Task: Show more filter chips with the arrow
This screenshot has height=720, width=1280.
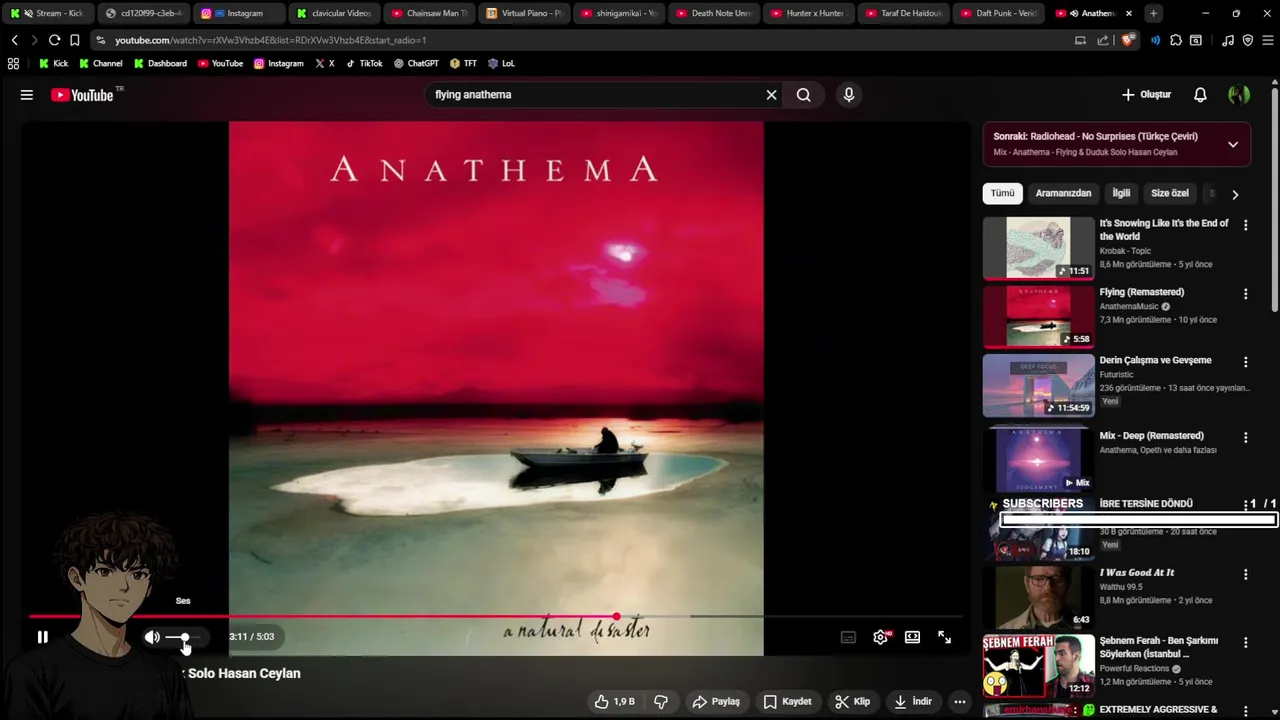Action: (x=1235, y=194)
